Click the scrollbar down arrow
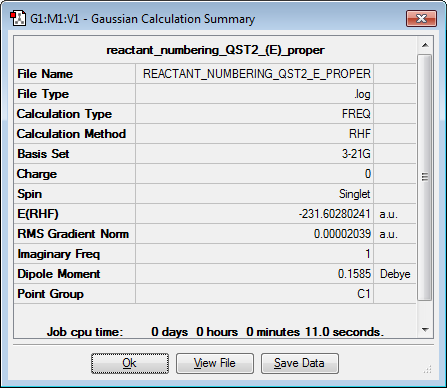This screenshot has height=388, width=447. (425, 330)
